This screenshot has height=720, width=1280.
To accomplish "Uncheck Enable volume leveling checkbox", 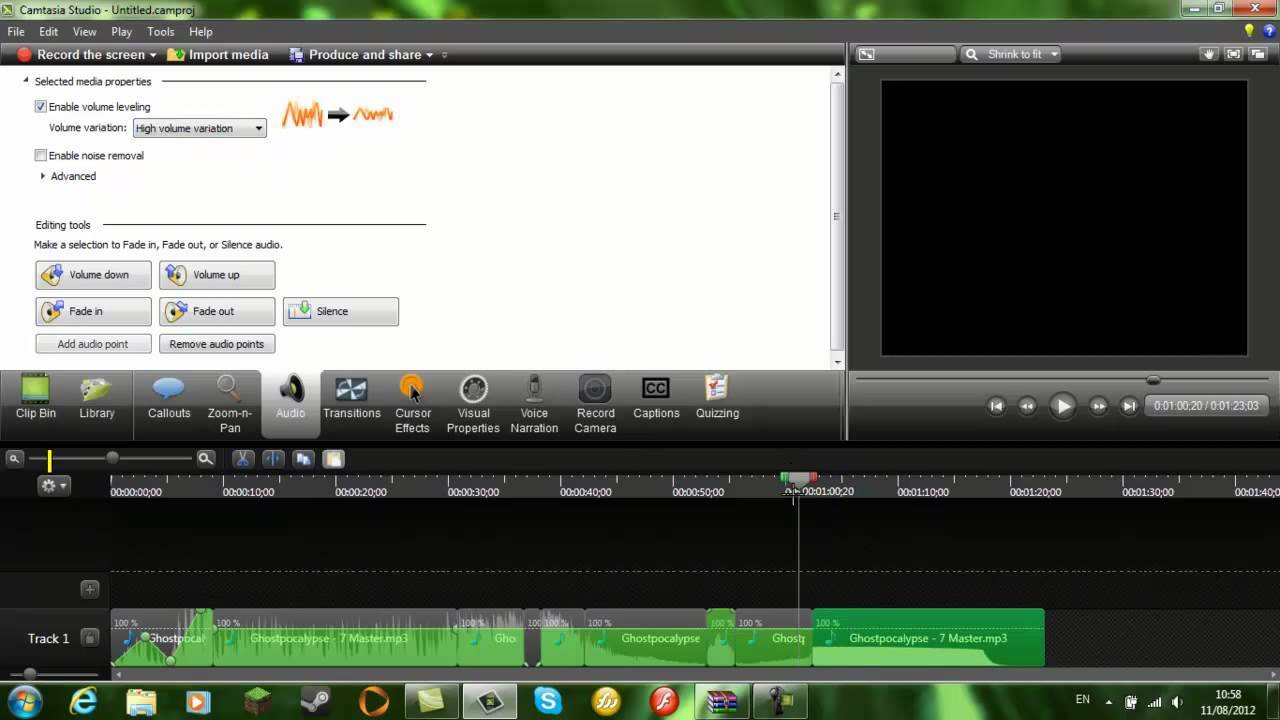I will point(41,107).
